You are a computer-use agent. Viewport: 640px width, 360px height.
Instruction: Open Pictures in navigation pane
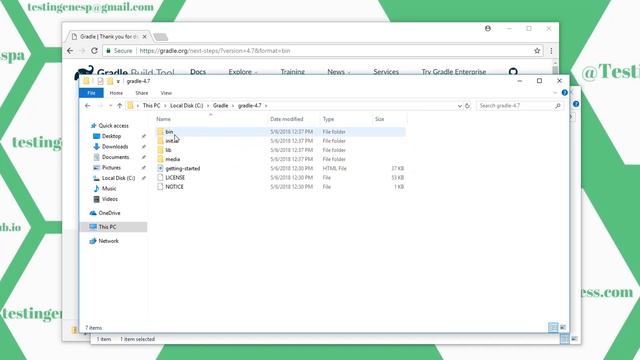[x=111, y=168]
